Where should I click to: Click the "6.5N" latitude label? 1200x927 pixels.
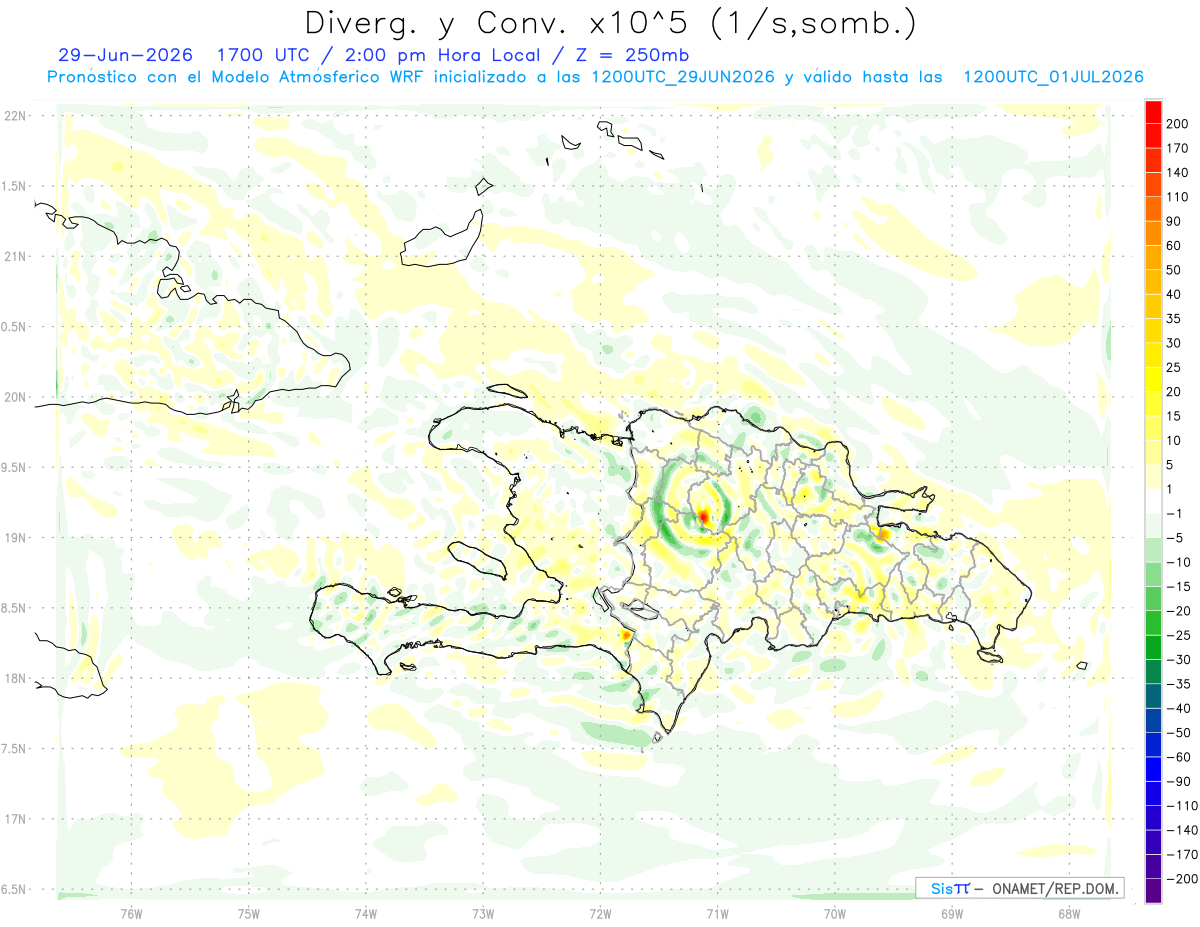[x=13, y=889]
